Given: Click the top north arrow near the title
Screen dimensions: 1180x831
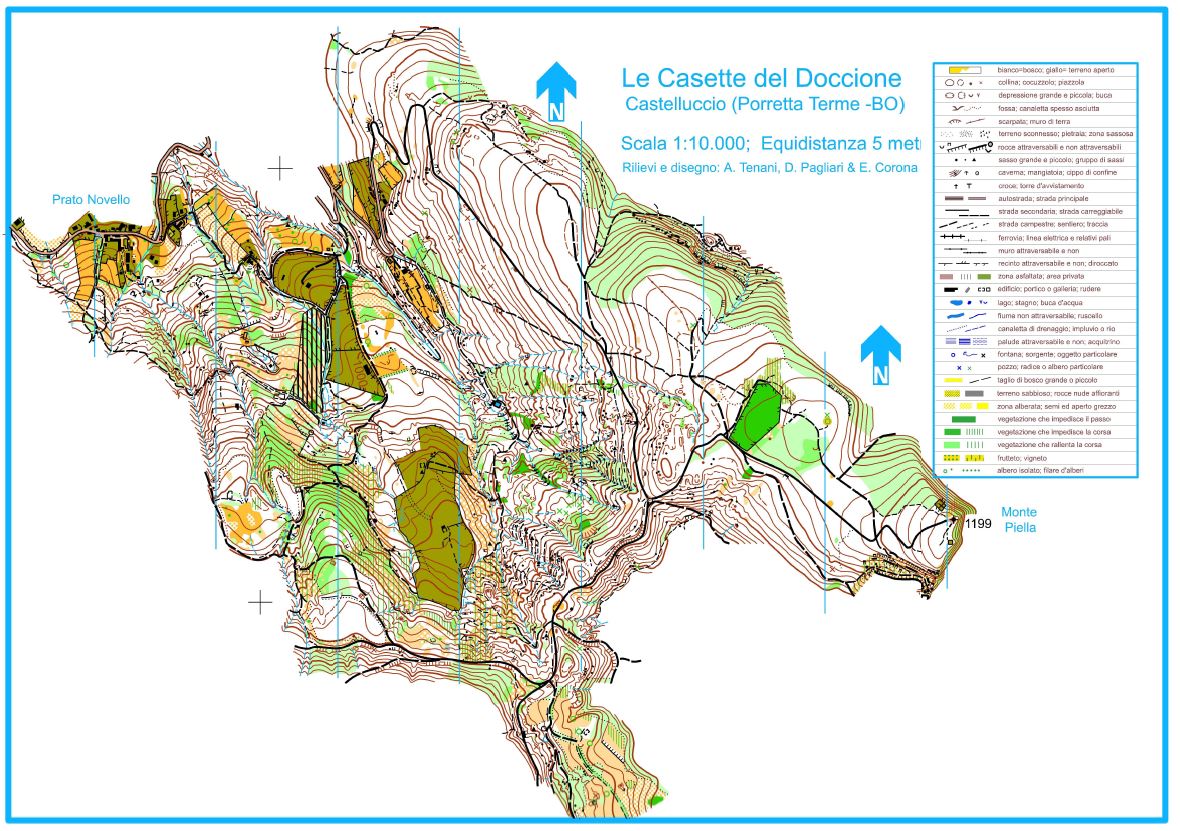Looking at the screenshot, I should click(x=556, y=91).
